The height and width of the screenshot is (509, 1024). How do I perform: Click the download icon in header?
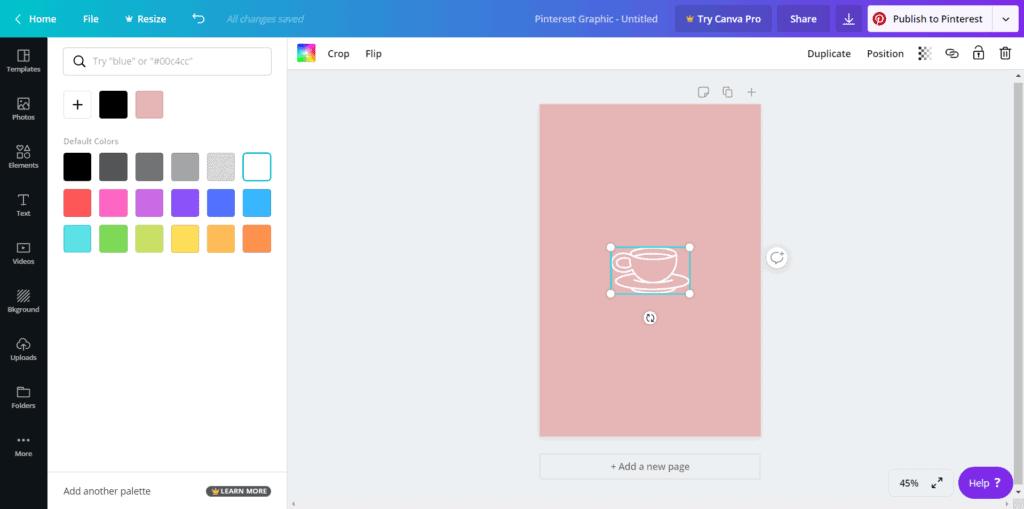(848, 19)
